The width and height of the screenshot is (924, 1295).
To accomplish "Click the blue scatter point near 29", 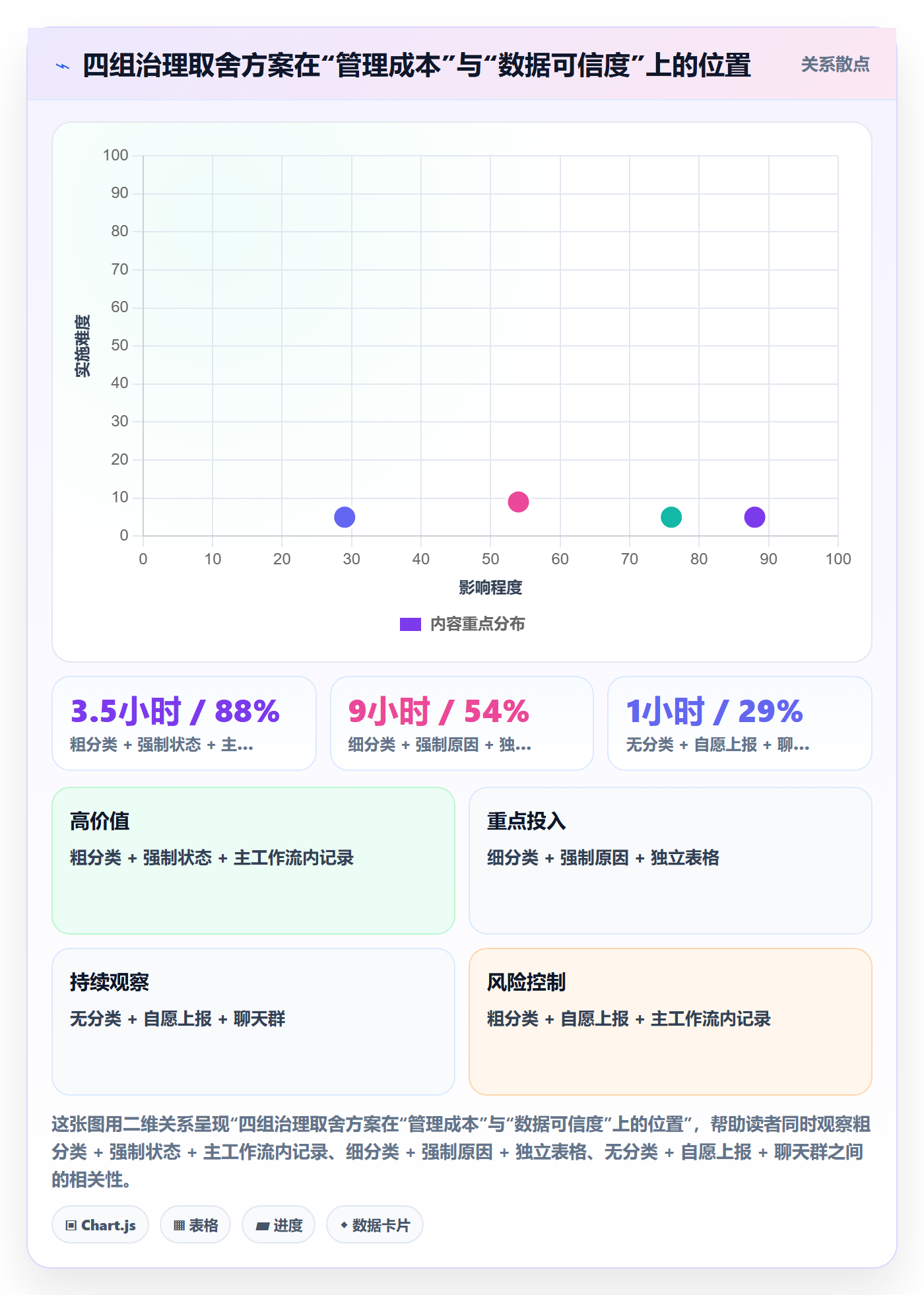I will [x=345, y=517].
